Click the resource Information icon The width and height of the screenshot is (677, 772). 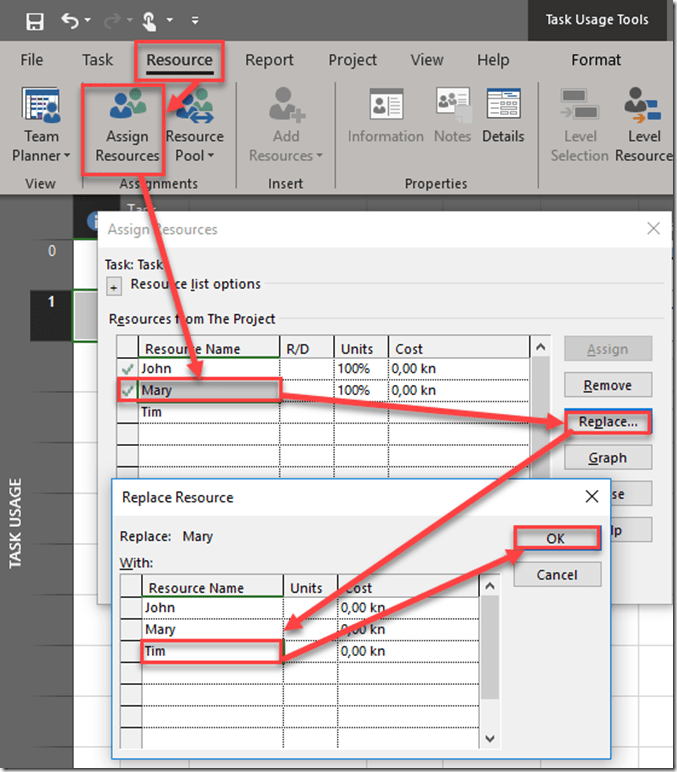click(x=385, y=108)
